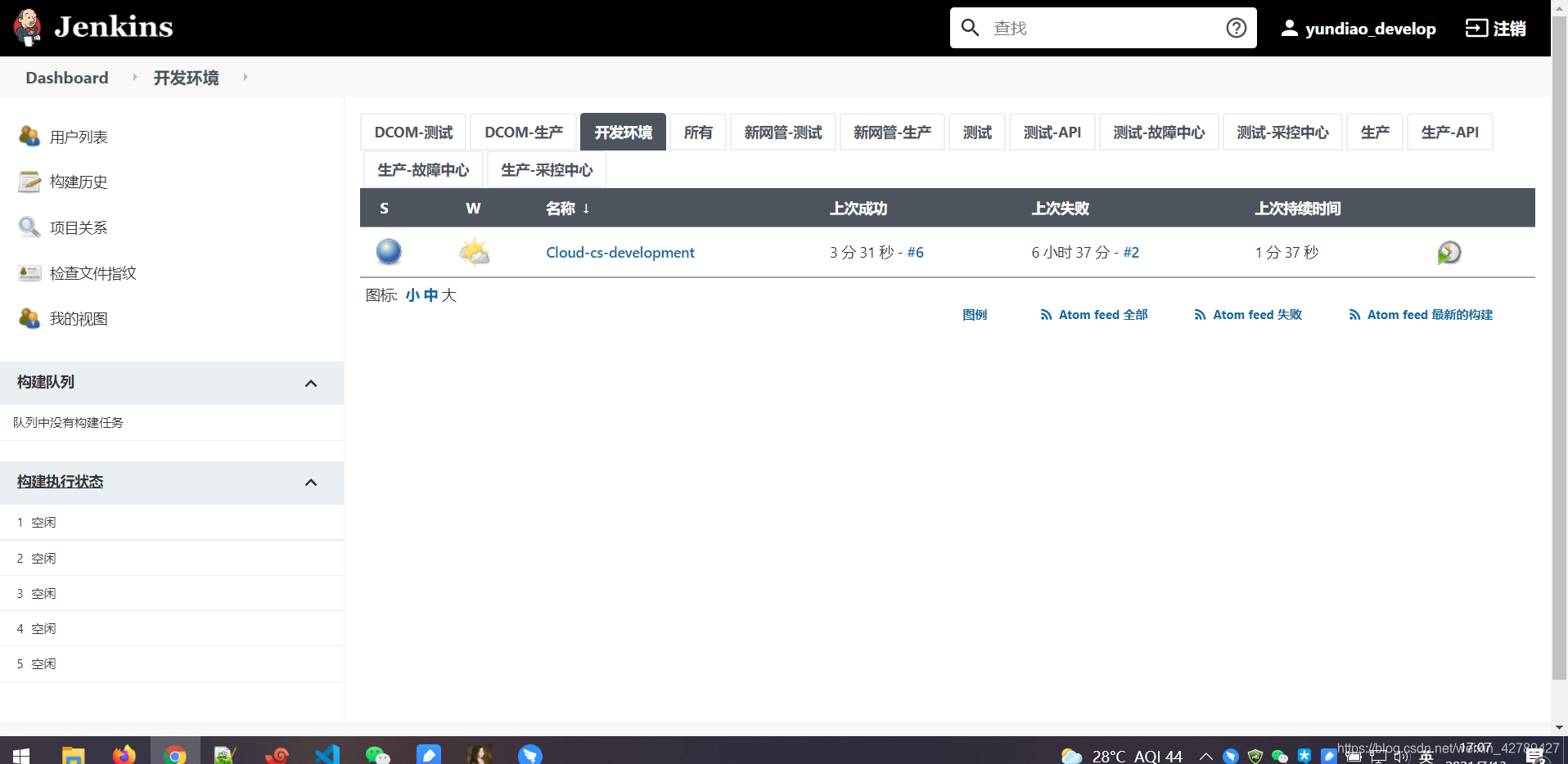Open the 生产-API view tab
The width and height of the screenshot is (1568, 764).
(1449, 132)
